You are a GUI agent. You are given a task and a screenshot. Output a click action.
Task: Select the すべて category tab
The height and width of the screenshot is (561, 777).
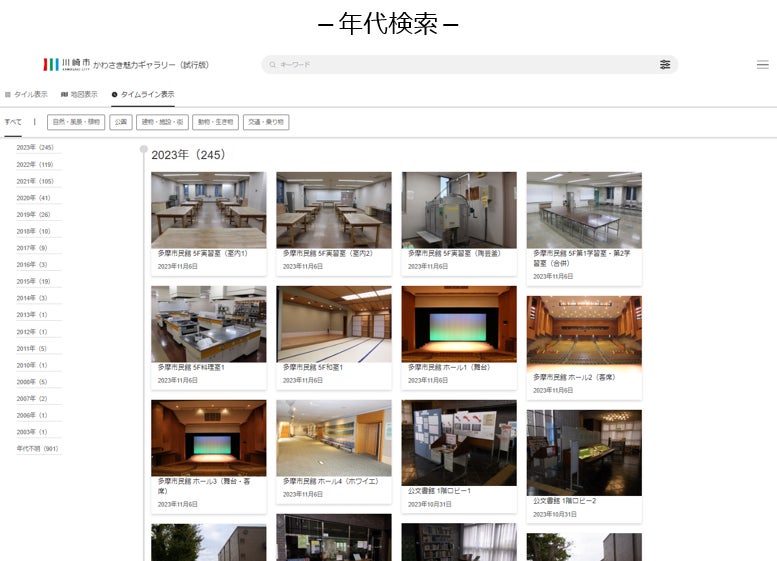(x=13, y=122)
